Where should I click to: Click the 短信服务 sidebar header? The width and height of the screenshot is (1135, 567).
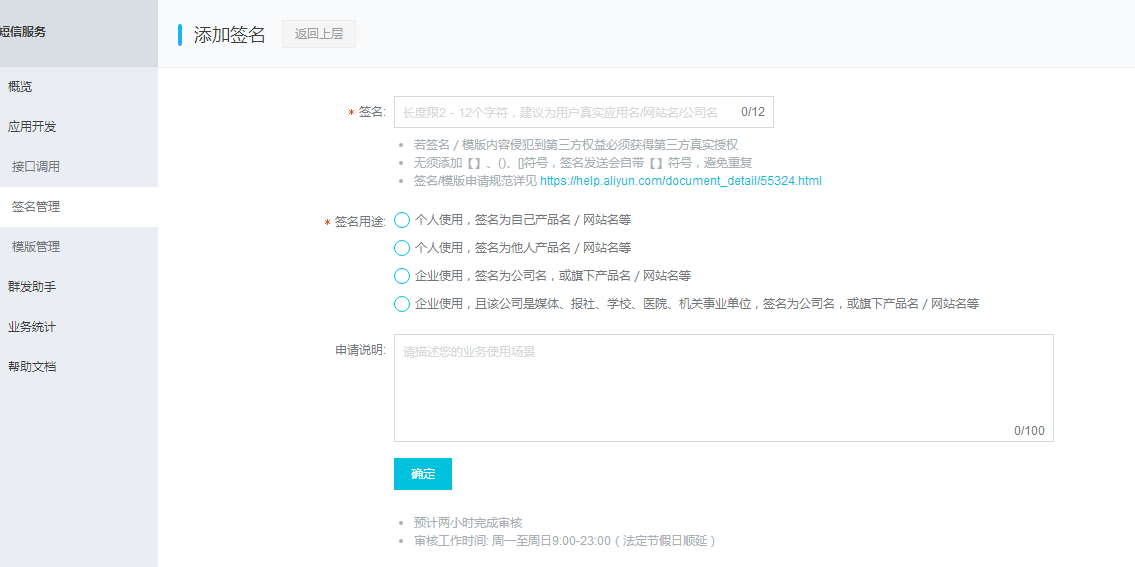point(24,32)
